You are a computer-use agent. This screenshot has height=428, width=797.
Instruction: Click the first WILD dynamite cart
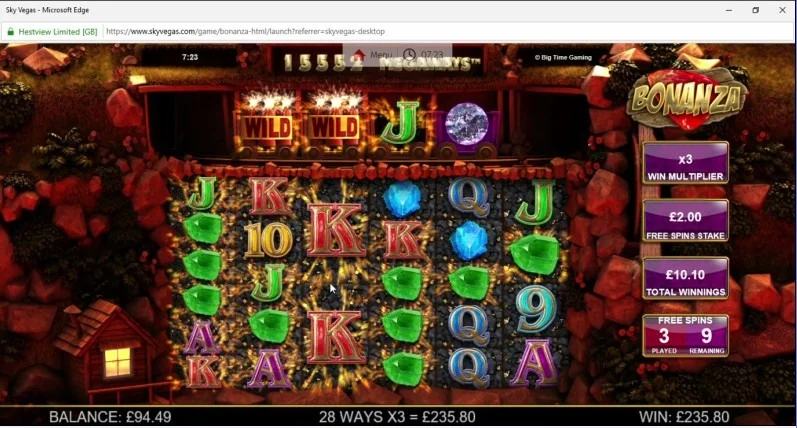tap(268, 125)
